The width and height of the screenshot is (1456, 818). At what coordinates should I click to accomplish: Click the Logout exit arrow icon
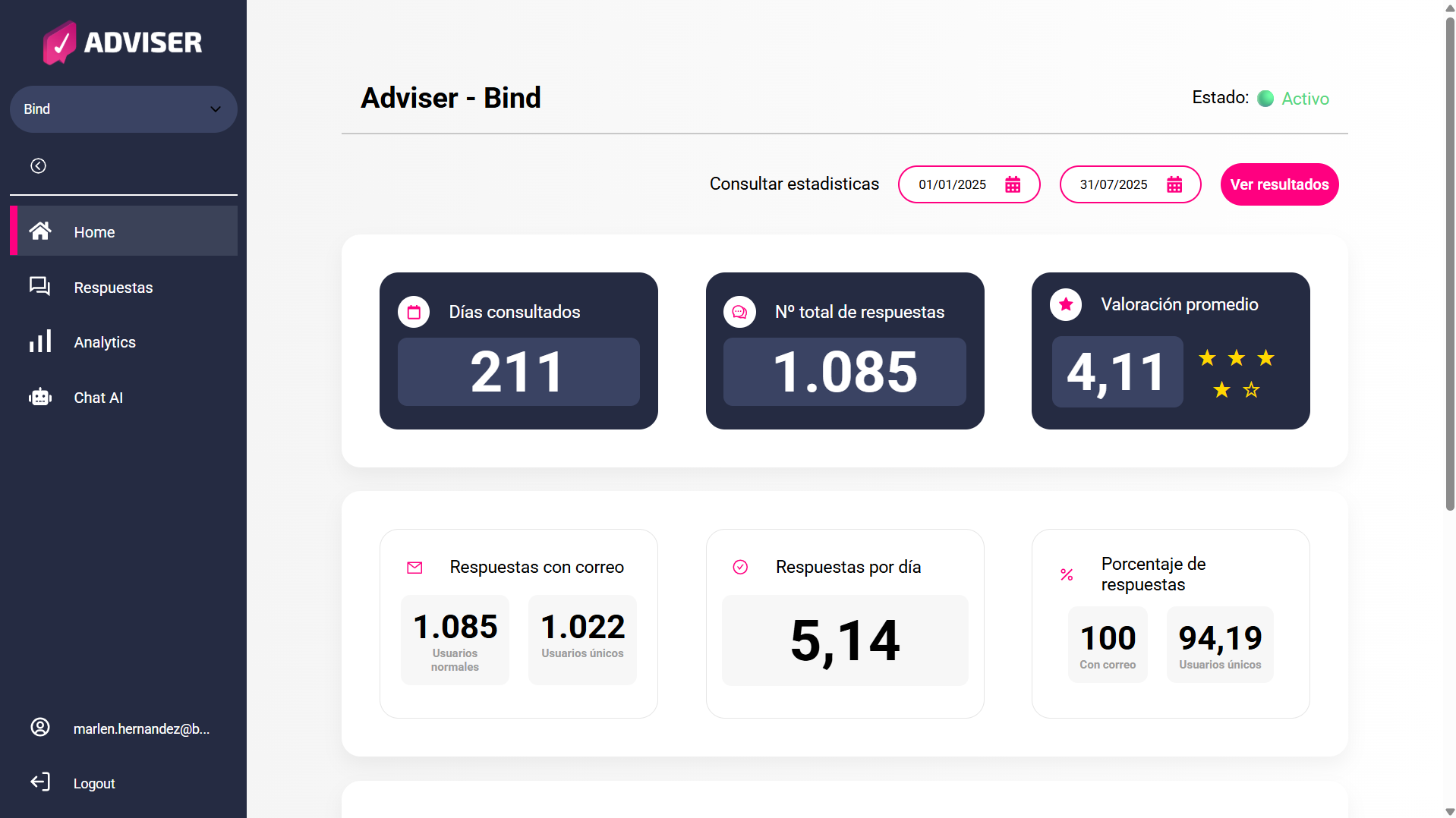(x=40, y=782)
